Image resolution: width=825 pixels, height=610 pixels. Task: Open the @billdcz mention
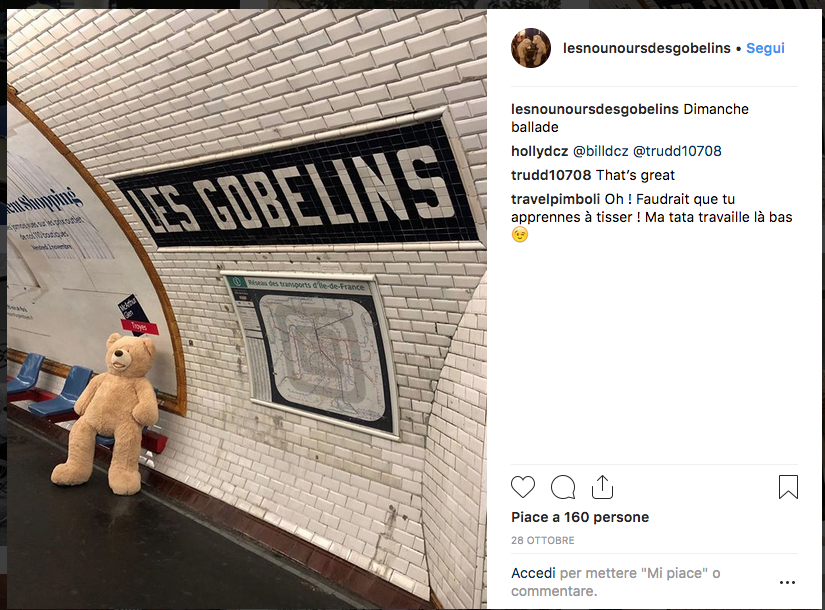pos(600,152)
